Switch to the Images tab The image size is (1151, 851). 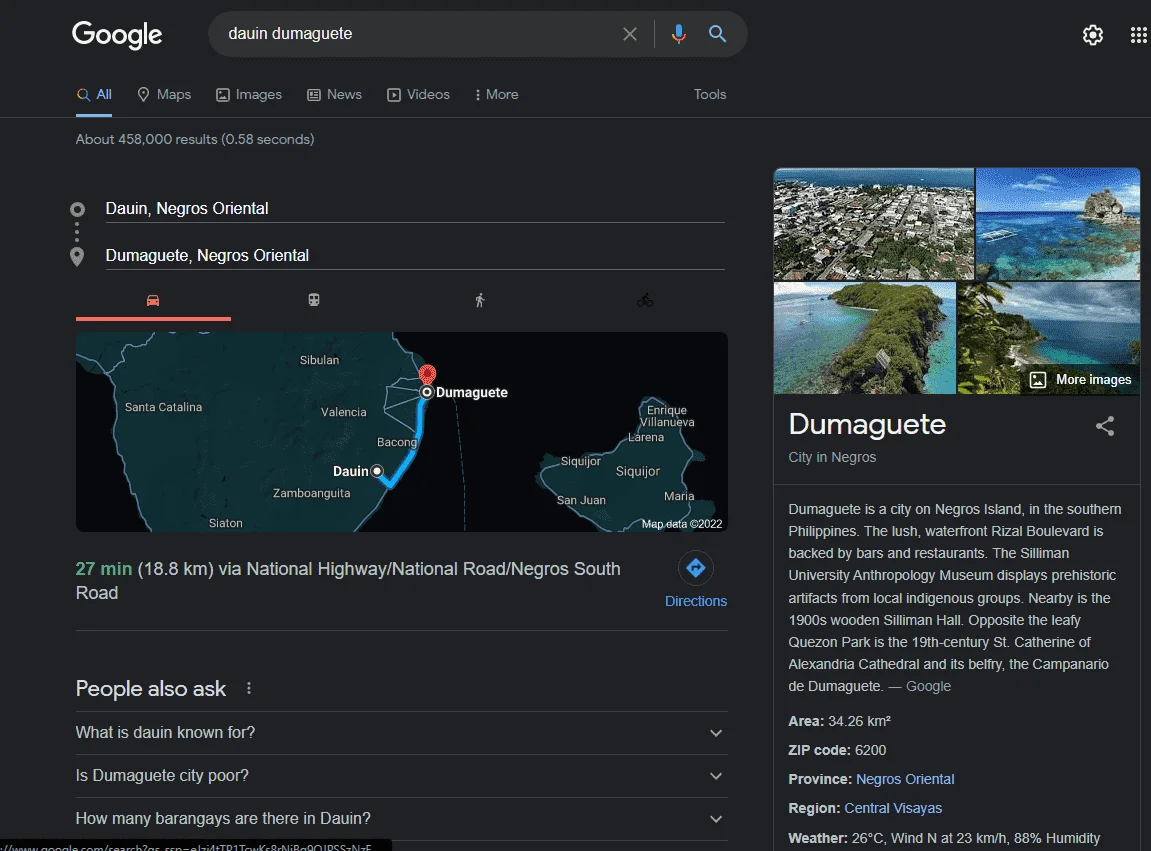(249, 94)
